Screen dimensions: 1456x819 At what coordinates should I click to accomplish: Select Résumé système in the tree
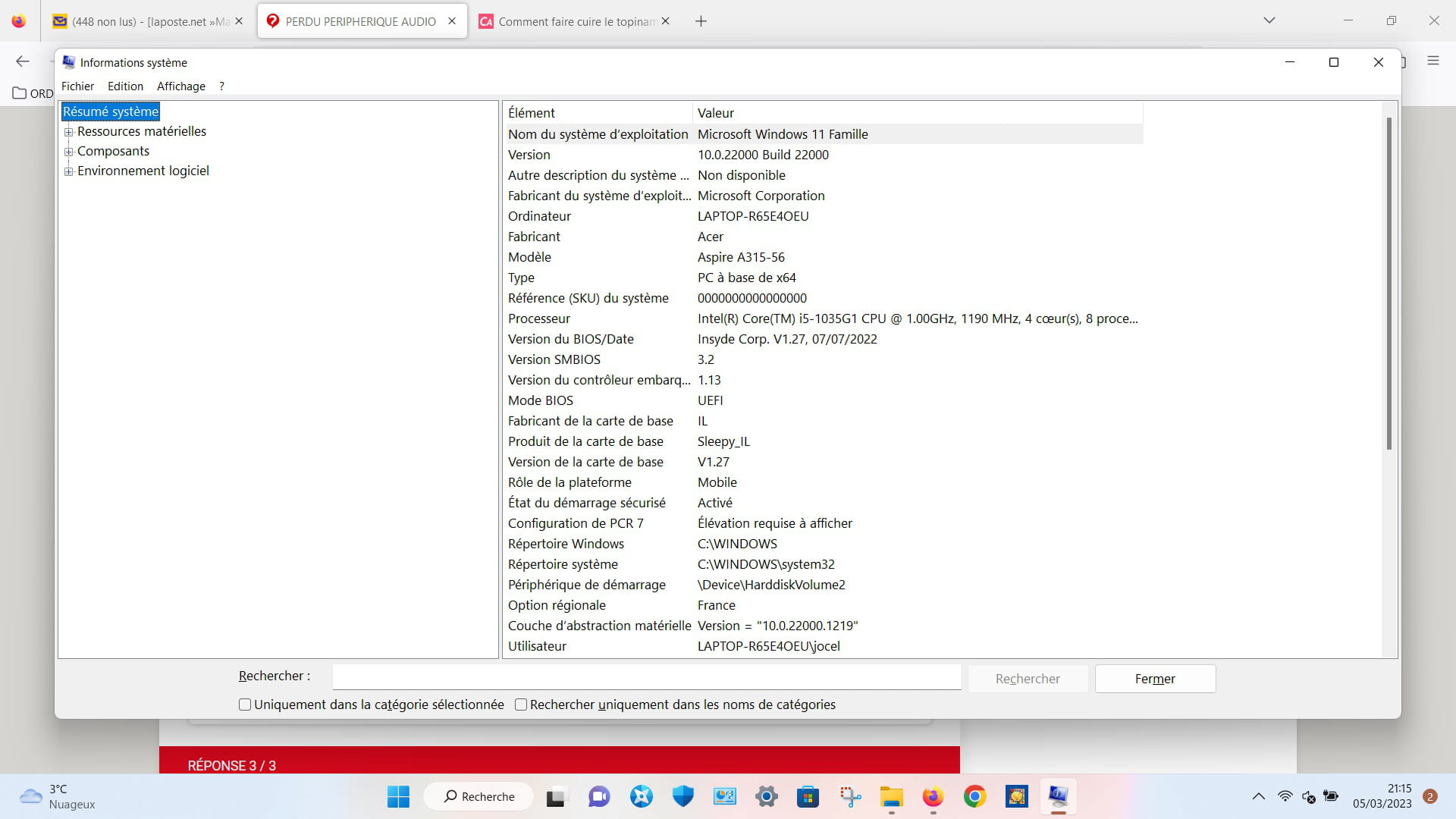(111, 111)
